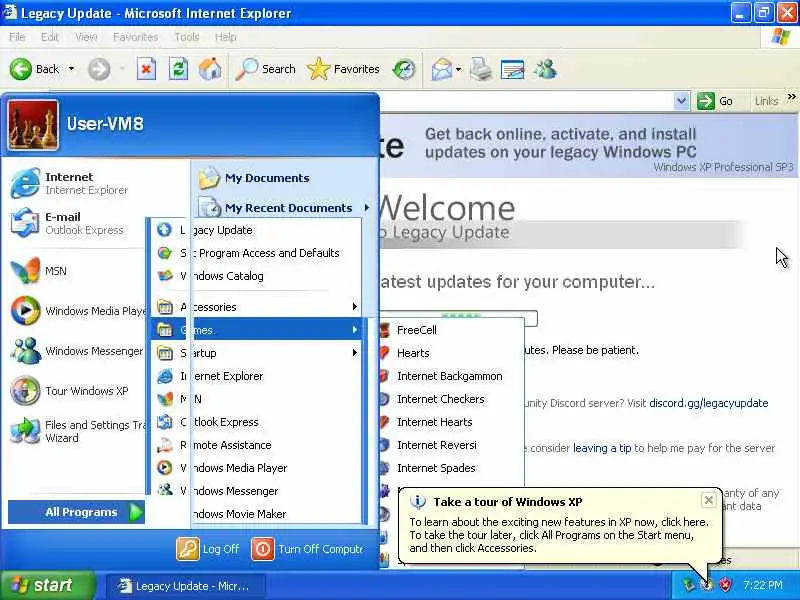Open the Back button history dropdown arrow

click(x=71, y=69)
